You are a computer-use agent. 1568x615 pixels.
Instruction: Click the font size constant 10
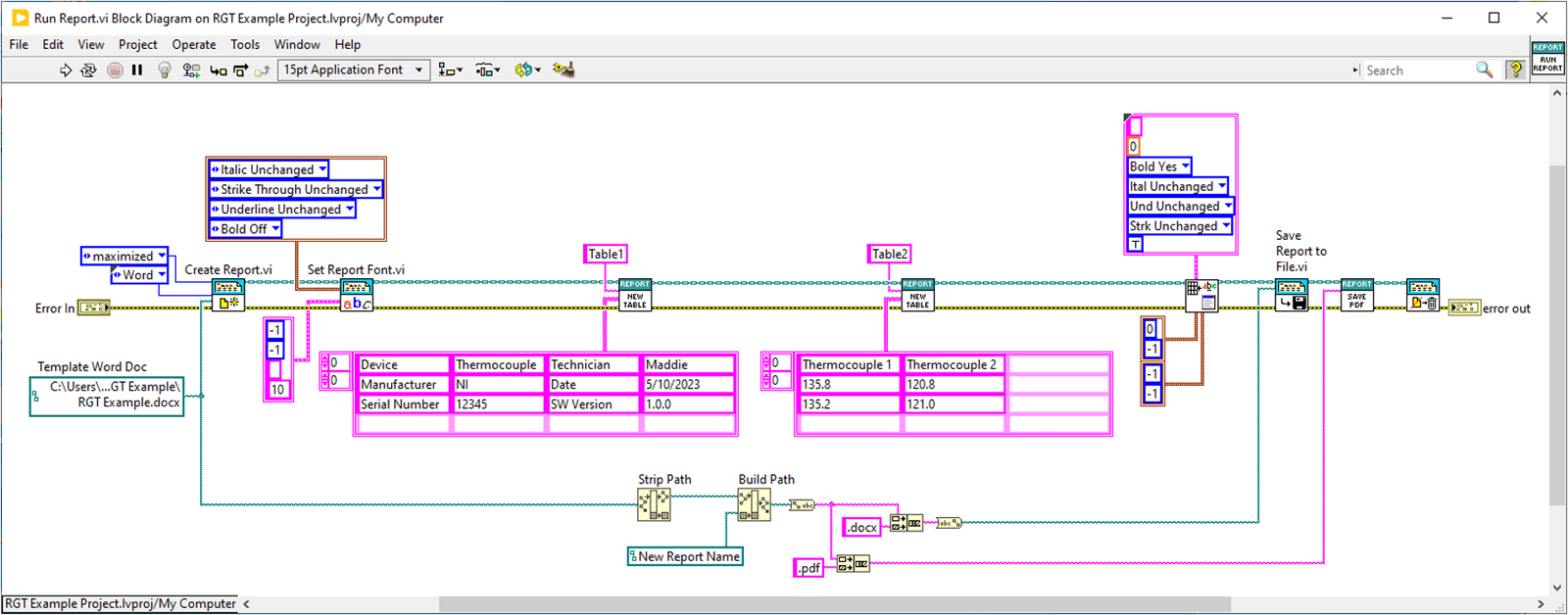[x=278, y=390]
